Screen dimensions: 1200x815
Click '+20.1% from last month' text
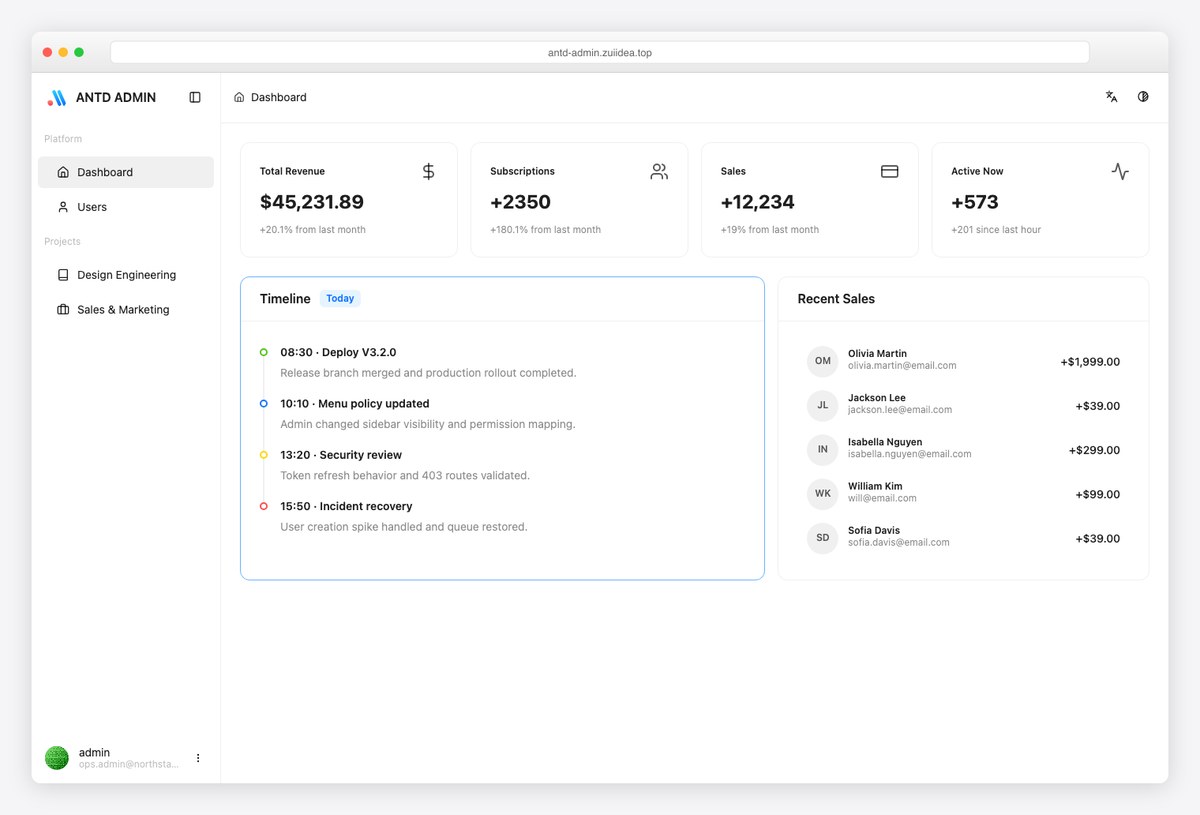(313, 230)
